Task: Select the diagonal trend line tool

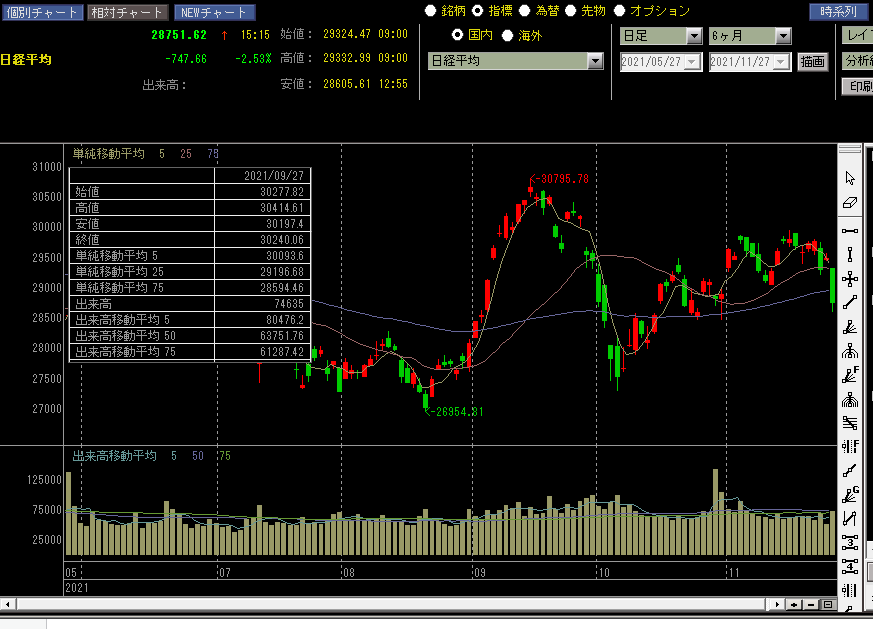Action: pyautogui.click(x=850, y=303)
